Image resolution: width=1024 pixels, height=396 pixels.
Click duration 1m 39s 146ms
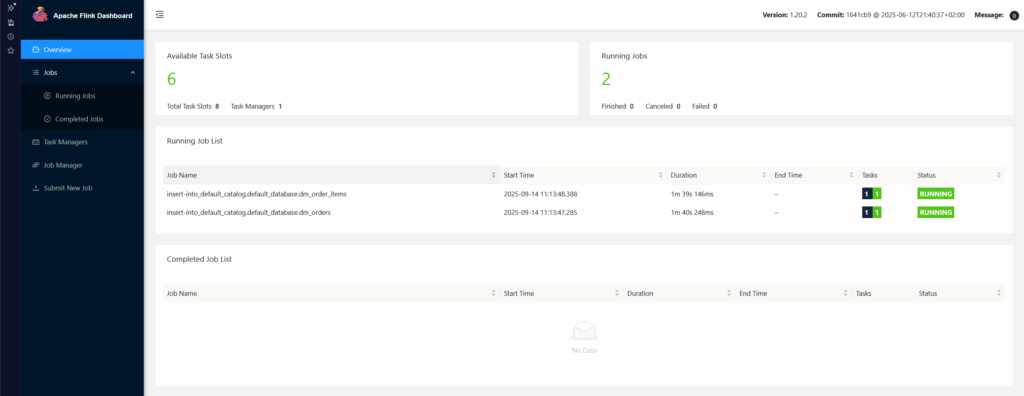(x=692, y=194)
